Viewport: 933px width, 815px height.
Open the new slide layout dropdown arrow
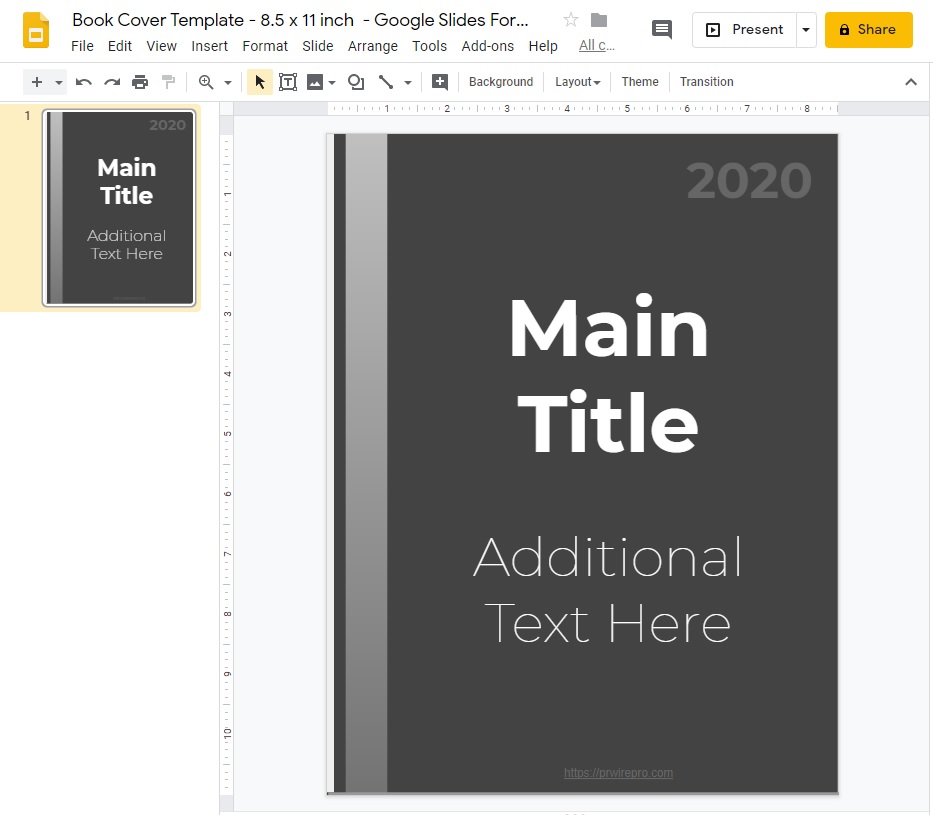(x=59, y=82)
